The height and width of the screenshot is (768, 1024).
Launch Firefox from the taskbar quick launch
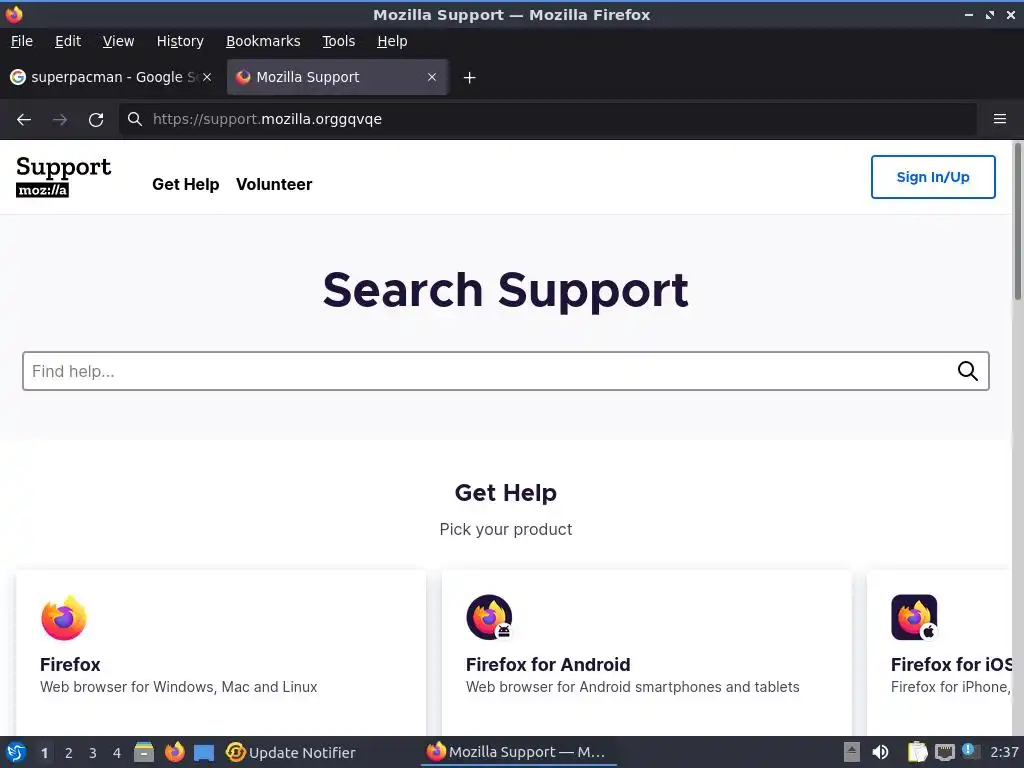point(174,752)
